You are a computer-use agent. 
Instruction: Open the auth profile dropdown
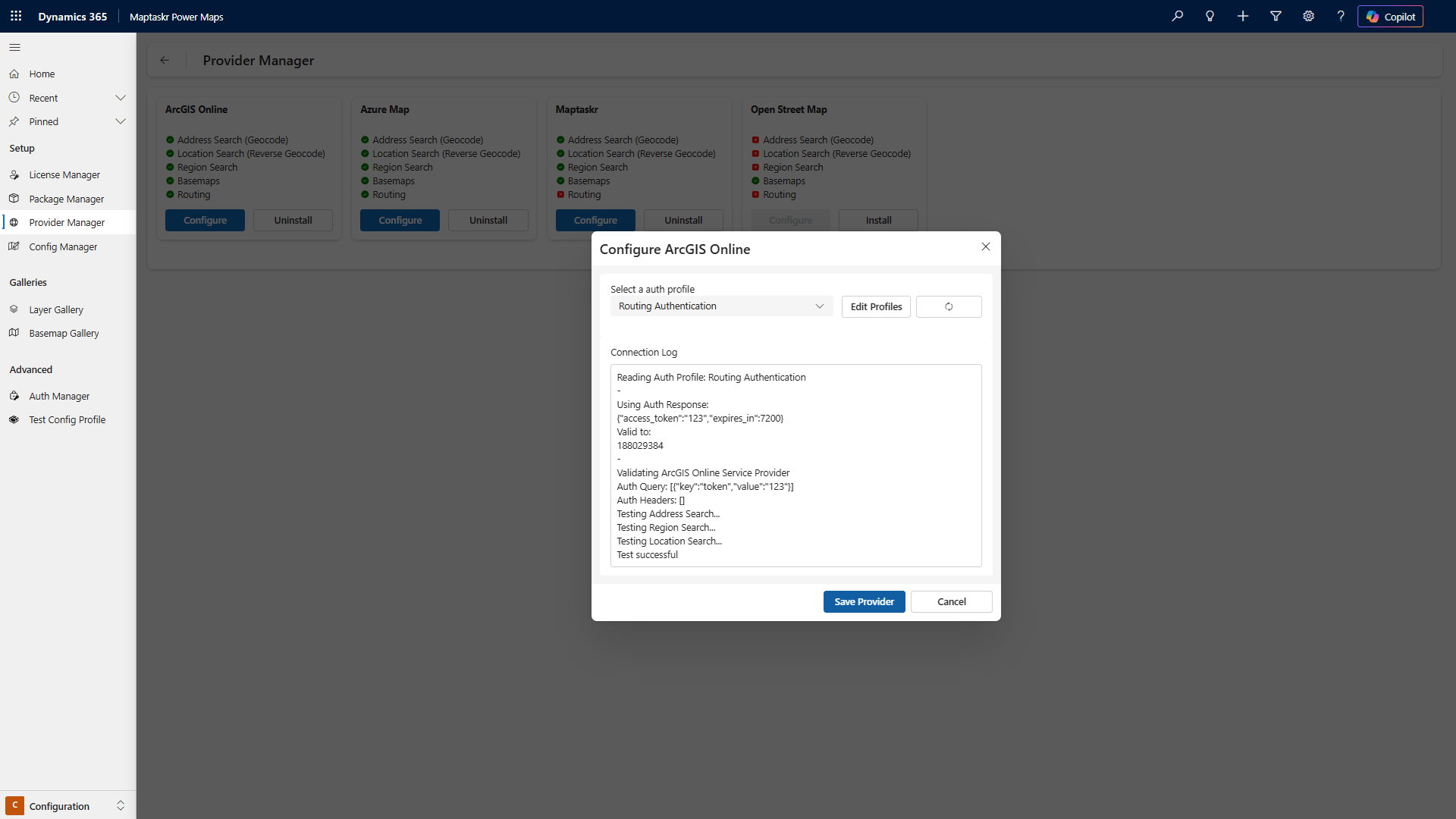tap(721, 306)
